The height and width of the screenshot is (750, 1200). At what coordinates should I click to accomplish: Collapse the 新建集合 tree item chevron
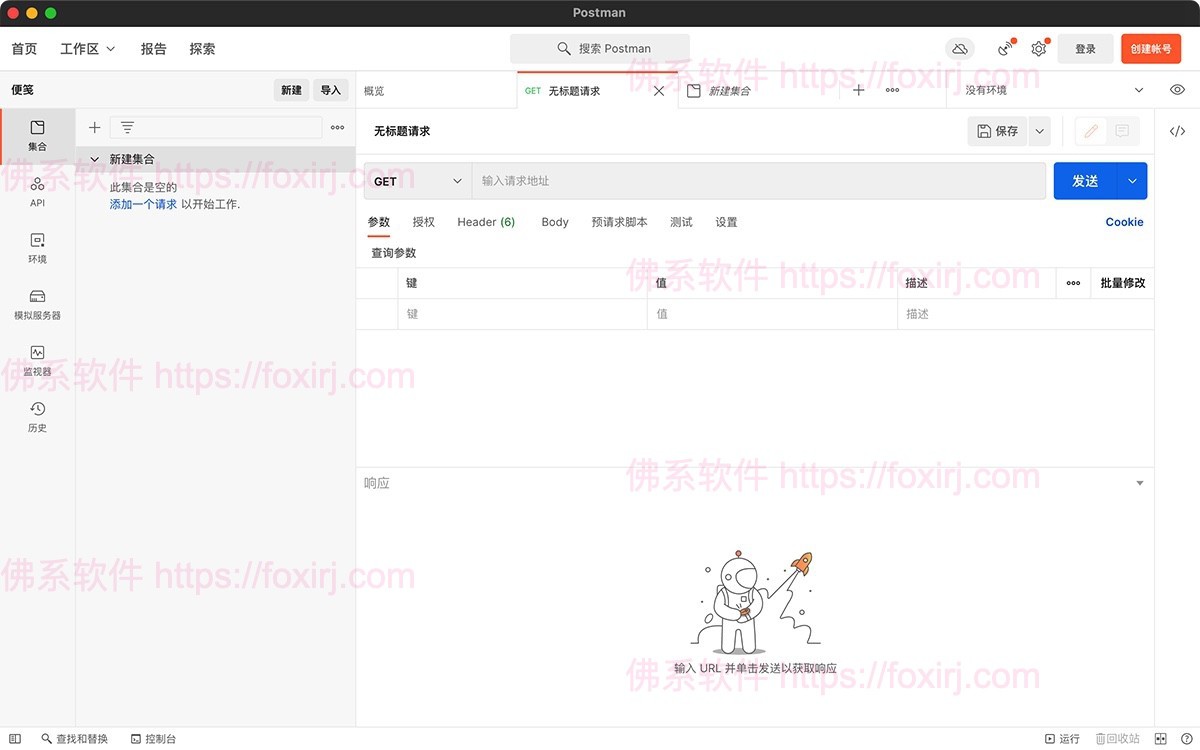click(93, 159)
